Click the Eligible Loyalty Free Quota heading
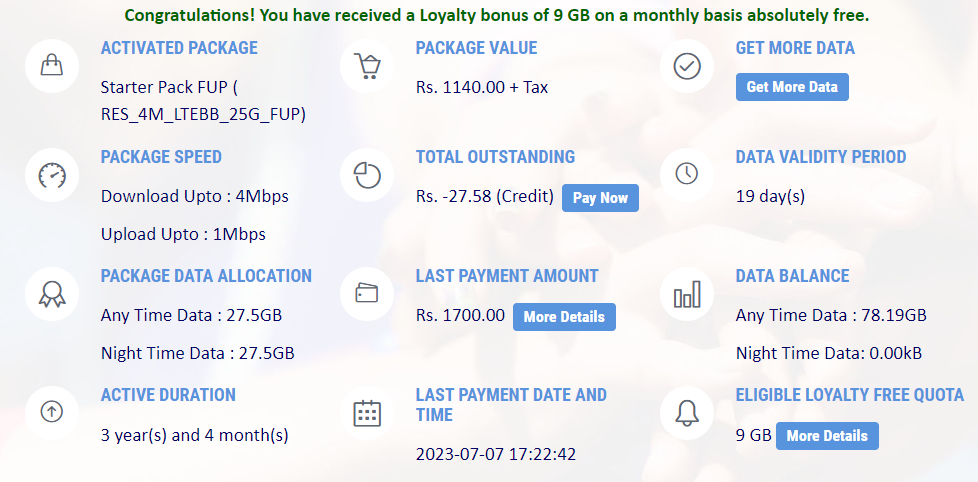Viewport: 978px width, 482px height. click(x=850, y=395)
